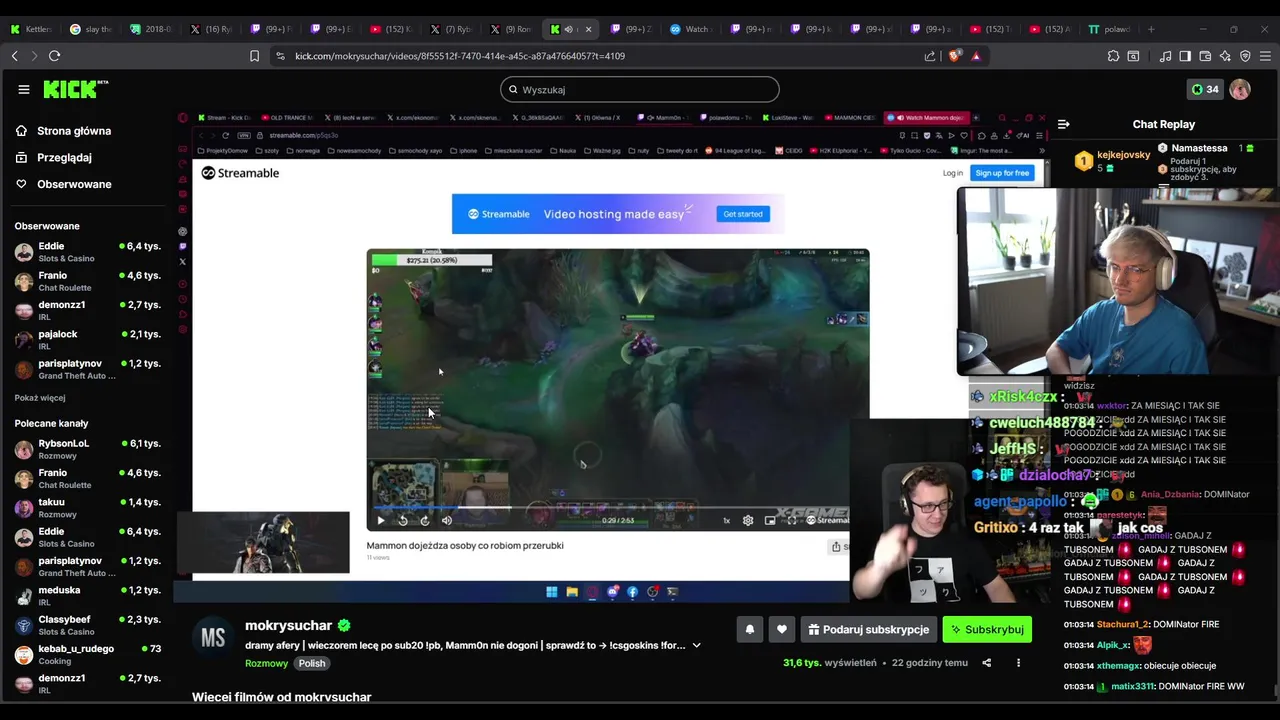The image size is (1280, 720).
Task: Open Streamable player settings gear
Action: coord(748,520)
